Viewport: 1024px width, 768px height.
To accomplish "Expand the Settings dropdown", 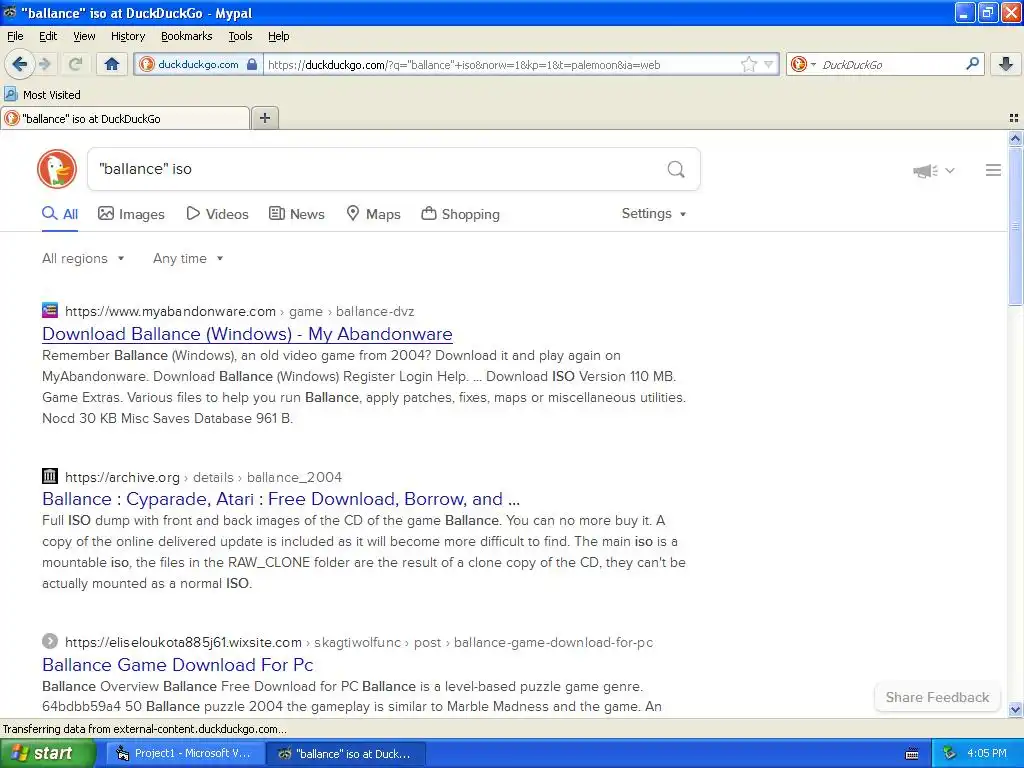I will coord(654,214).
